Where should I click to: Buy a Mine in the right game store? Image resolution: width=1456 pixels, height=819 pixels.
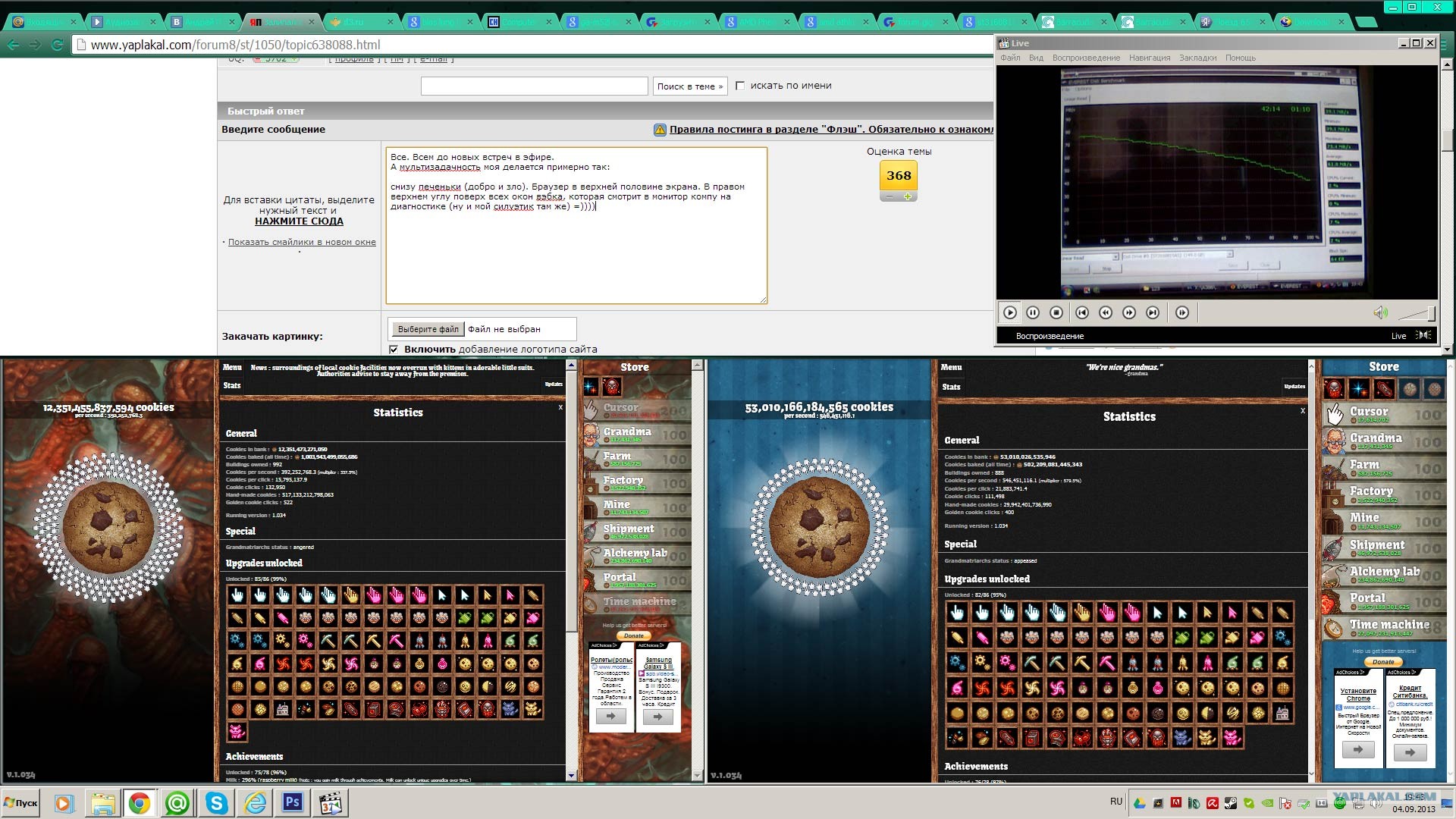coord(1384,521)
